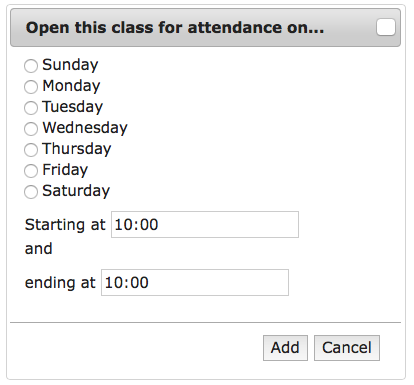Image resolution: width=414 pixels, height=385 pixels.
Task: Select the Monday radio button
Action: click(31, 87)
